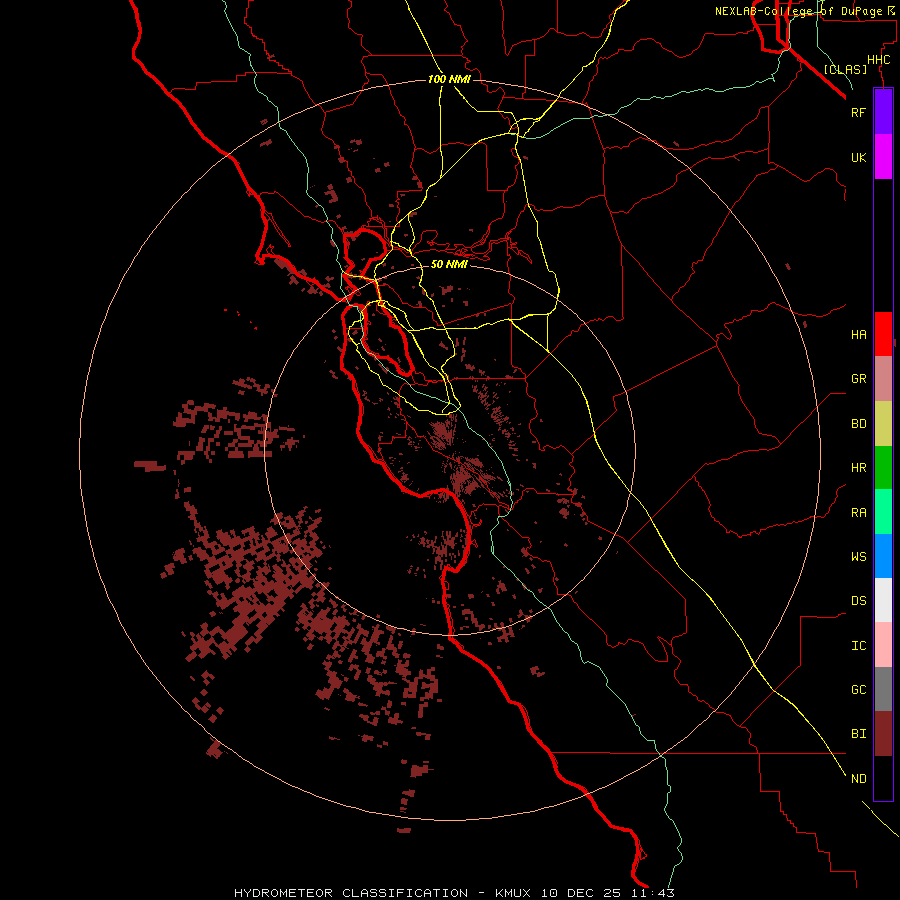Click the IC legend label

tap(858, 646)
